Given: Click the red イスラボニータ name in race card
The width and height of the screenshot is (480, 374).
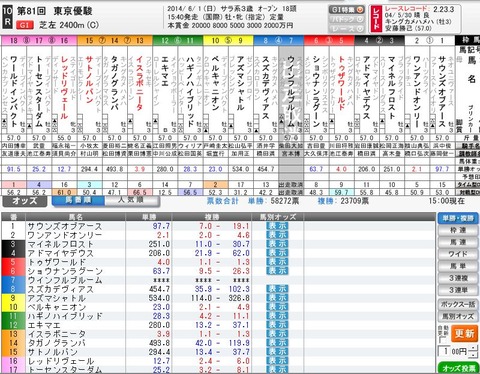Looking at the screenshot, I should (140, 83).
